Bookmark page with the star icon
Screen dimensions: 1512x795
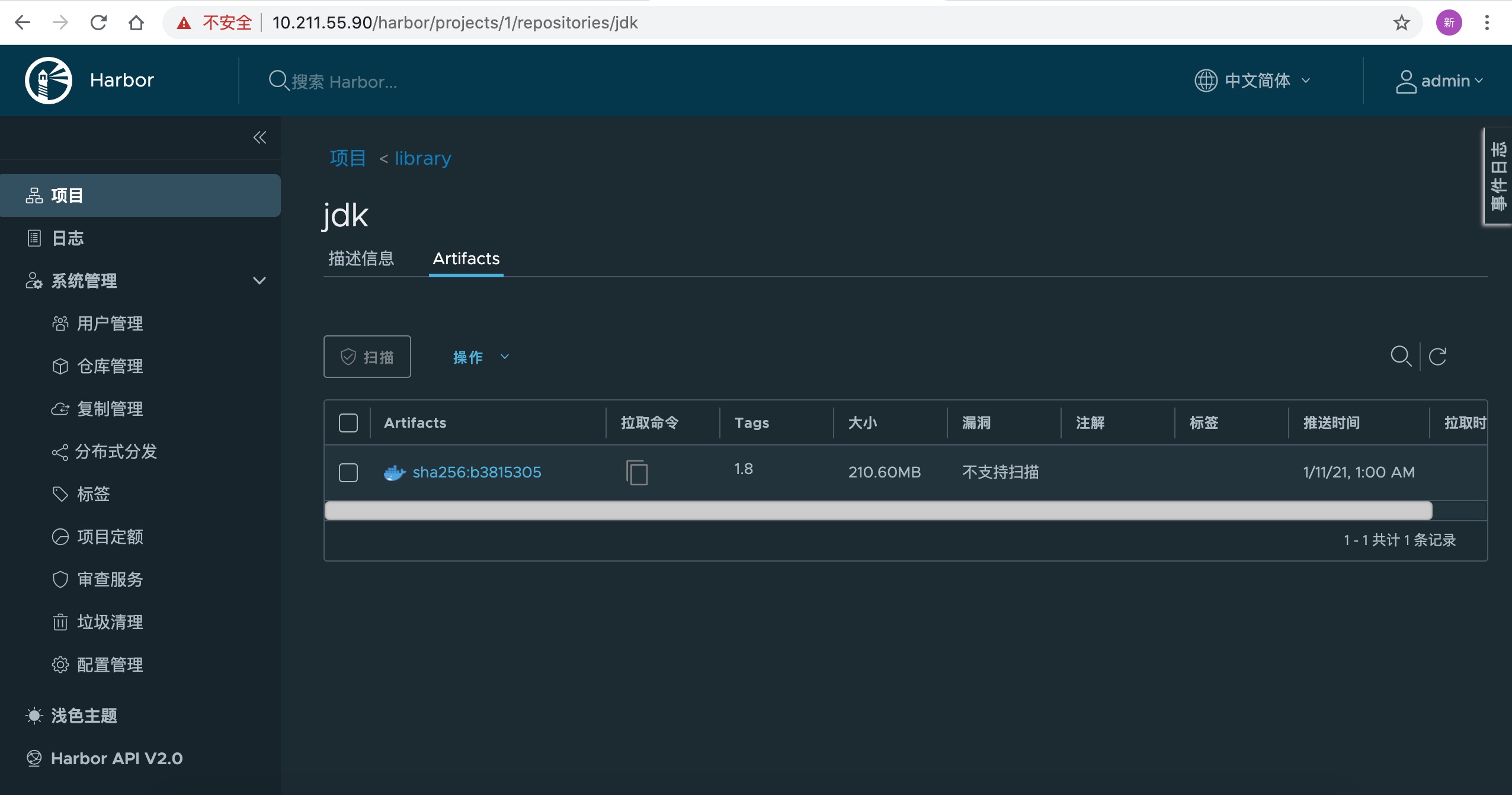(1401, 23)
